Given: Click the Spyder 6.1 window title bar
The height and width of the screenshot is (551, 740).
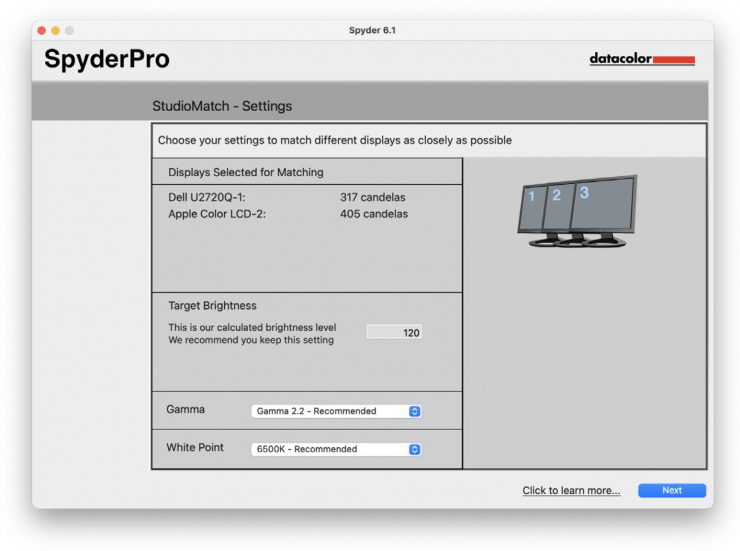Looking at the screenshot, I should 372,30.
